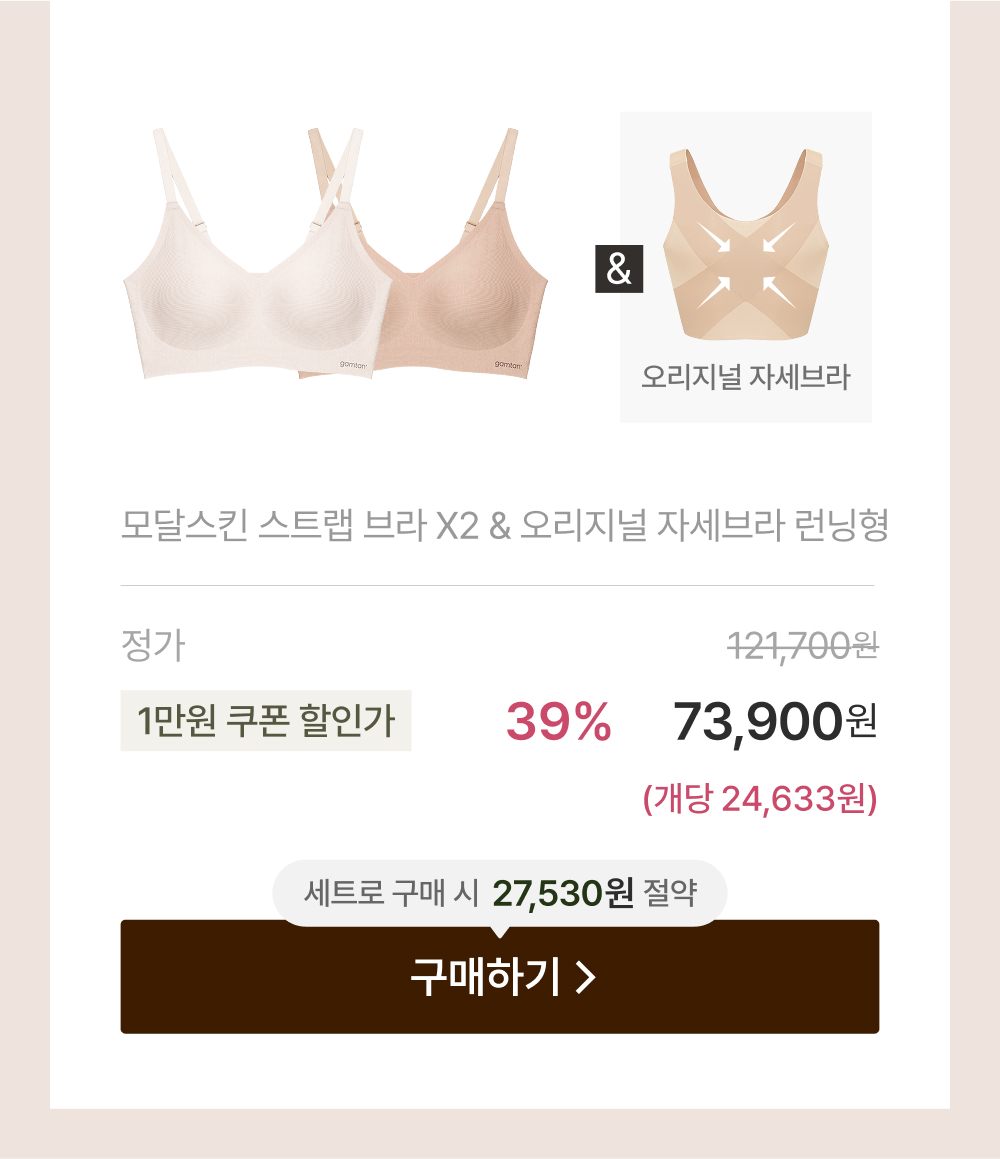Viewport: 1000px width, 1159px height.
Task: Click the 정가 list price label
Action: click(153, 645)
